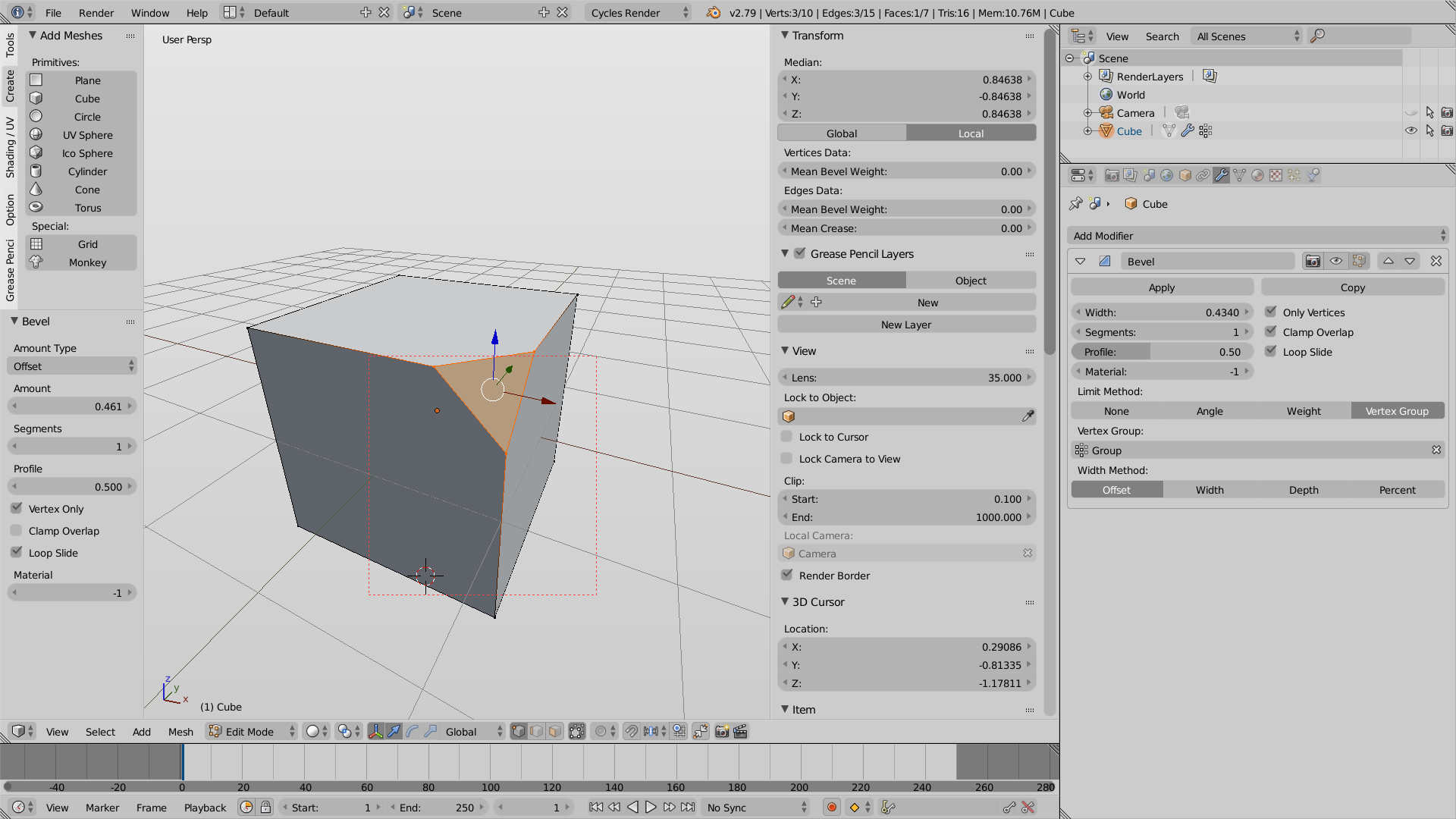Screen dimensions: 1456x819
Task: Click the scale manipulator icon
Action: tap(430, 731)
